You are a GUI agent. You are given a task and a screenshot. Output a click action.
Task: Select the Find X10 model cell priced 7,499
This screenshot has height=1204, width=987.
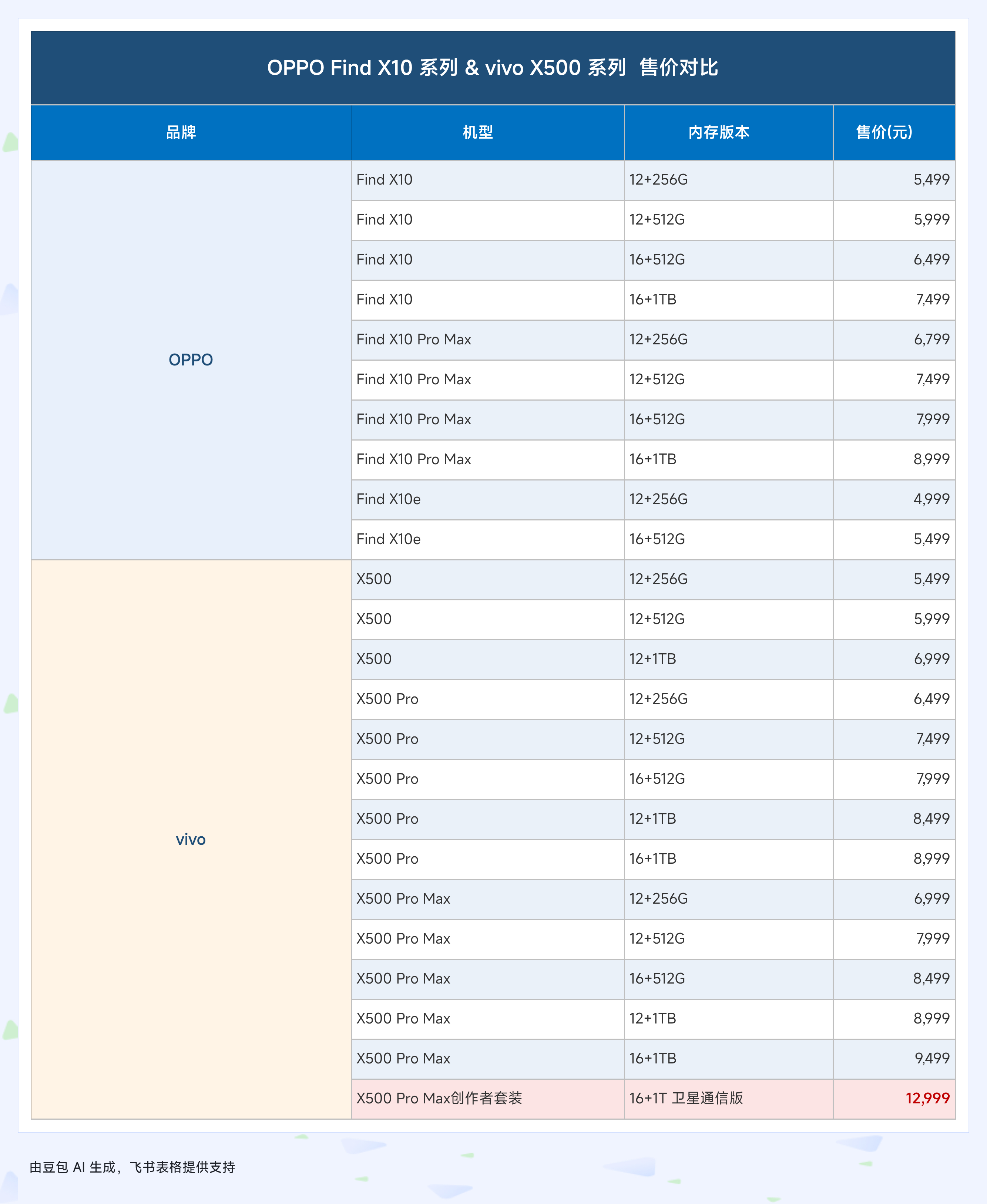pos(487,300)
